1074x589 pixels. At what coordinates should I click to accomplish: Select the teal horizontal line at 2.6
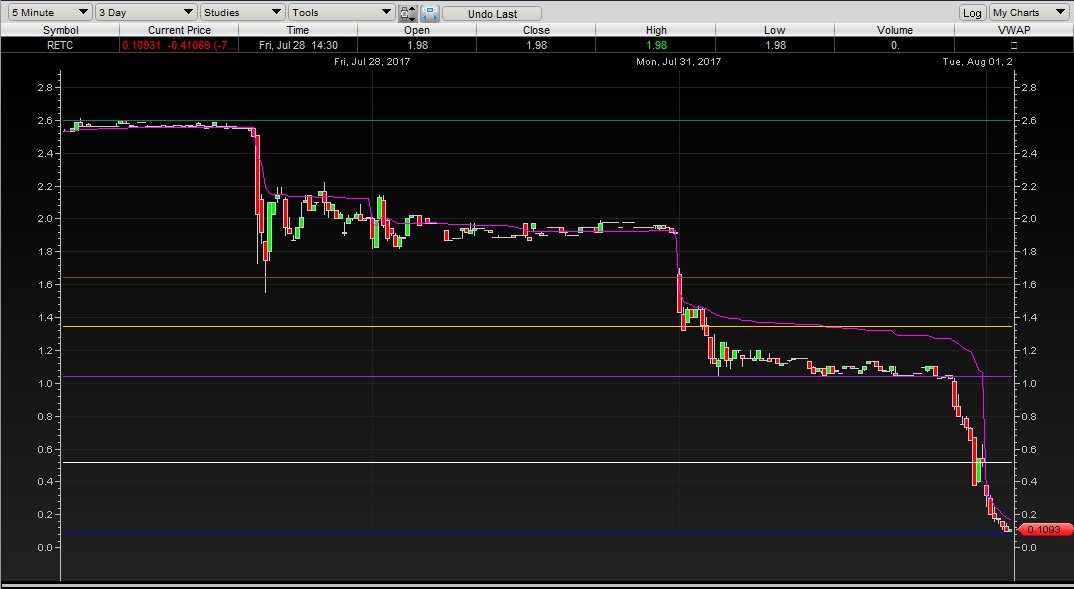click(538, 121)
